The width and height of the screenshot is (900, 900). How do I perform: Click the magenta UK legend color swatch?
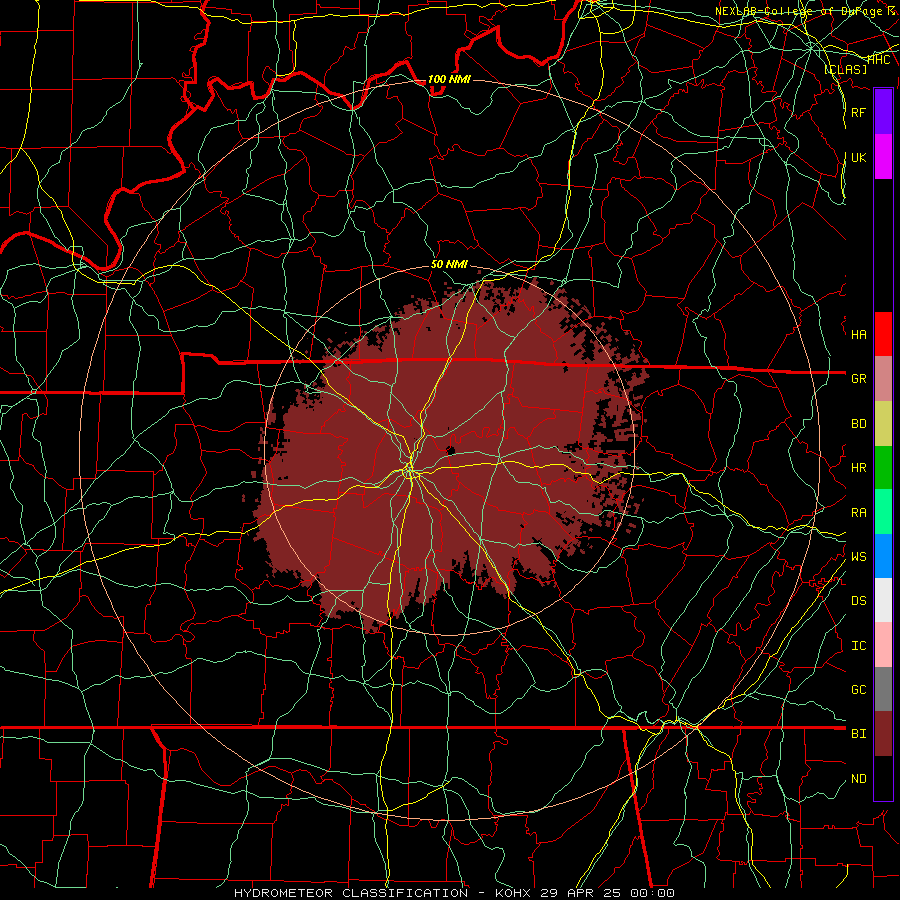coord(883,157)
